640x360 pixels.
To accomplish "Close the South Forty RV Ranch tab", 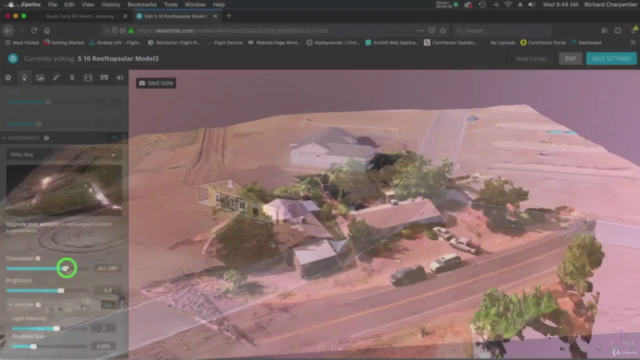I will pos(125,16).
